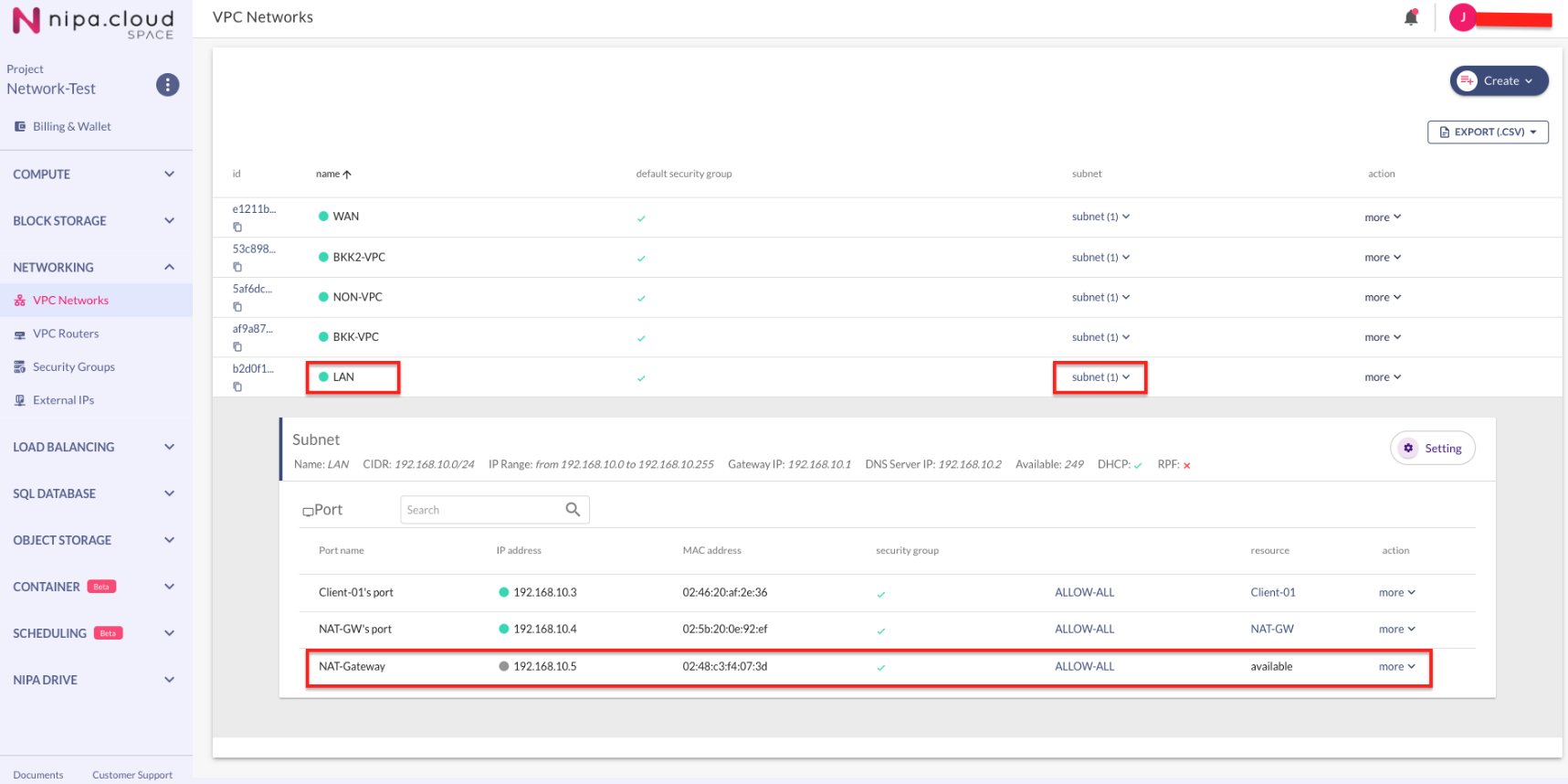Click the notification bell icon

pyautogui.click(x=1410, y=17)
